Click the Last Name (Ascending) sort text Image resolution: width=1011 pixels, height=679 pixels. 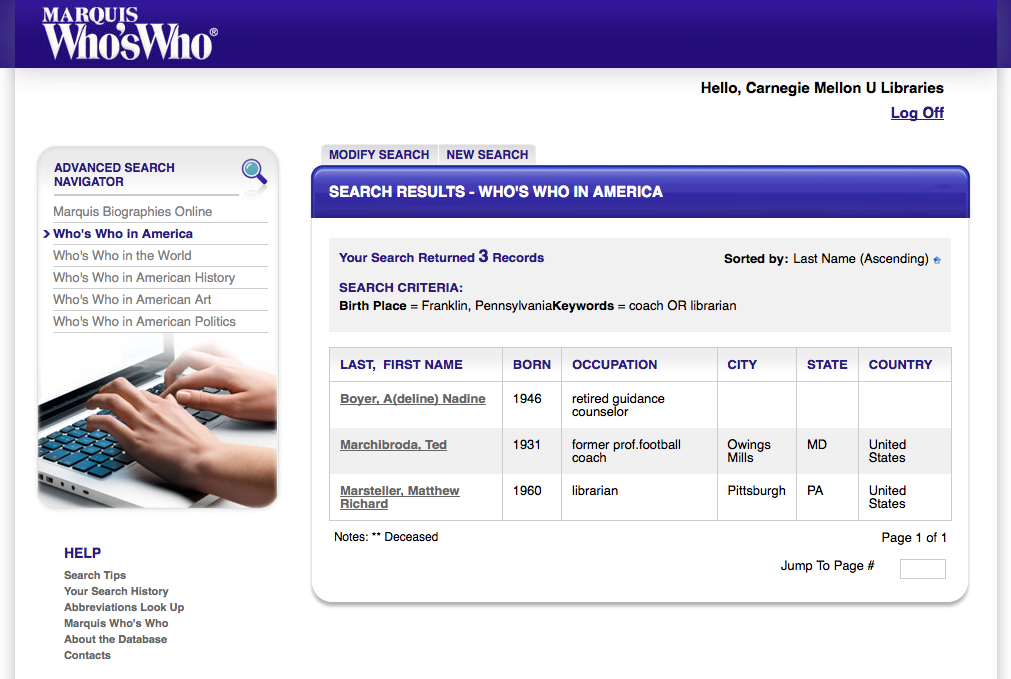861,259
